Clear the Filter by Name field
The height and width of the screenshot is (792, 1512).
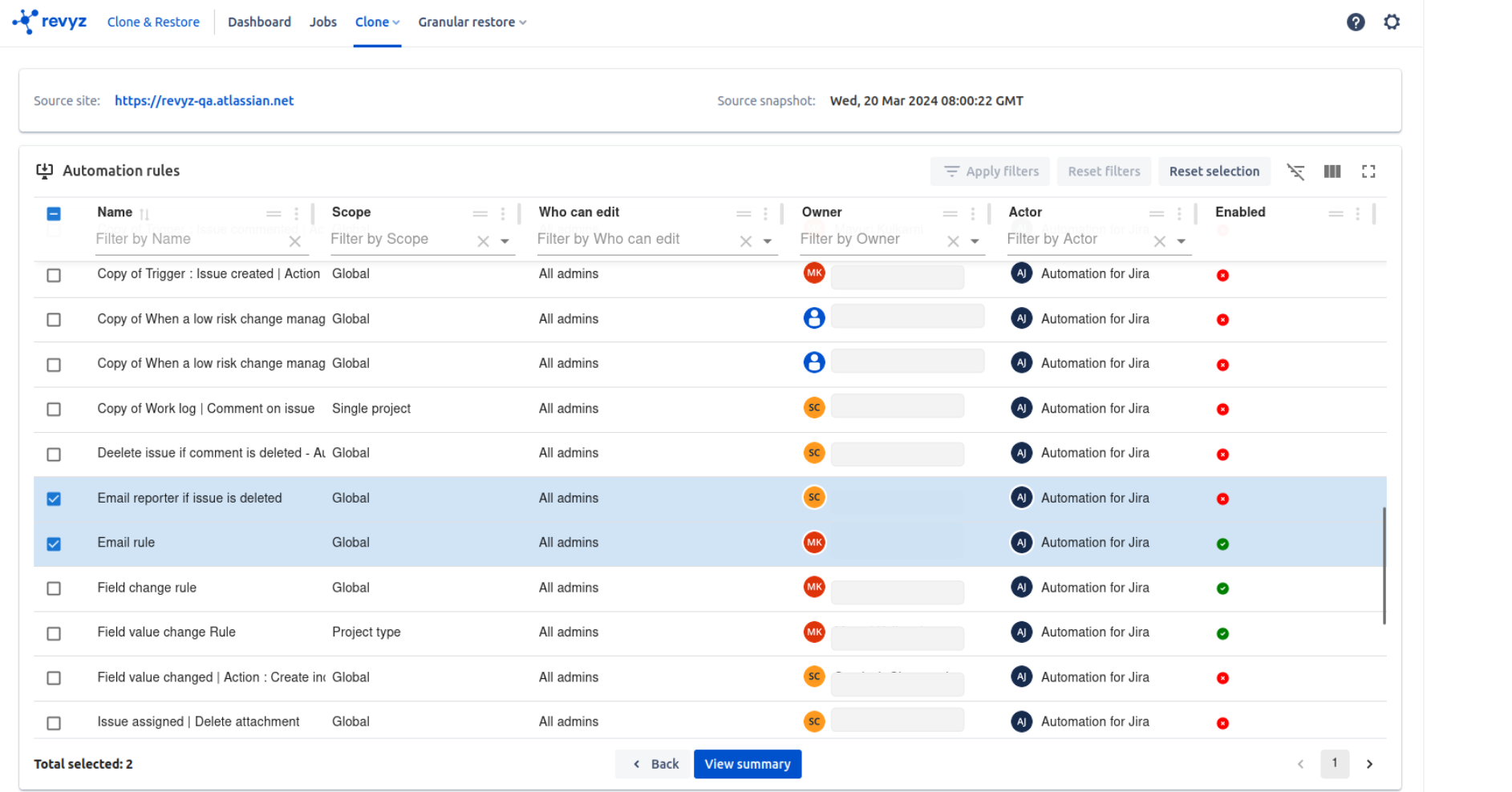(x=295, y=241)
